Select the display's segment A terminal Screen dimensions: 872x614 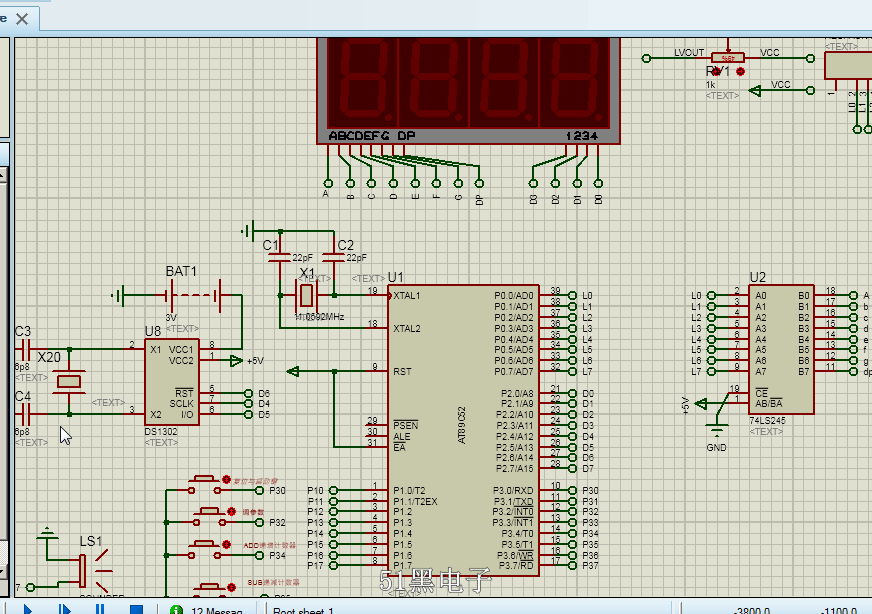[x=328, y=184]
